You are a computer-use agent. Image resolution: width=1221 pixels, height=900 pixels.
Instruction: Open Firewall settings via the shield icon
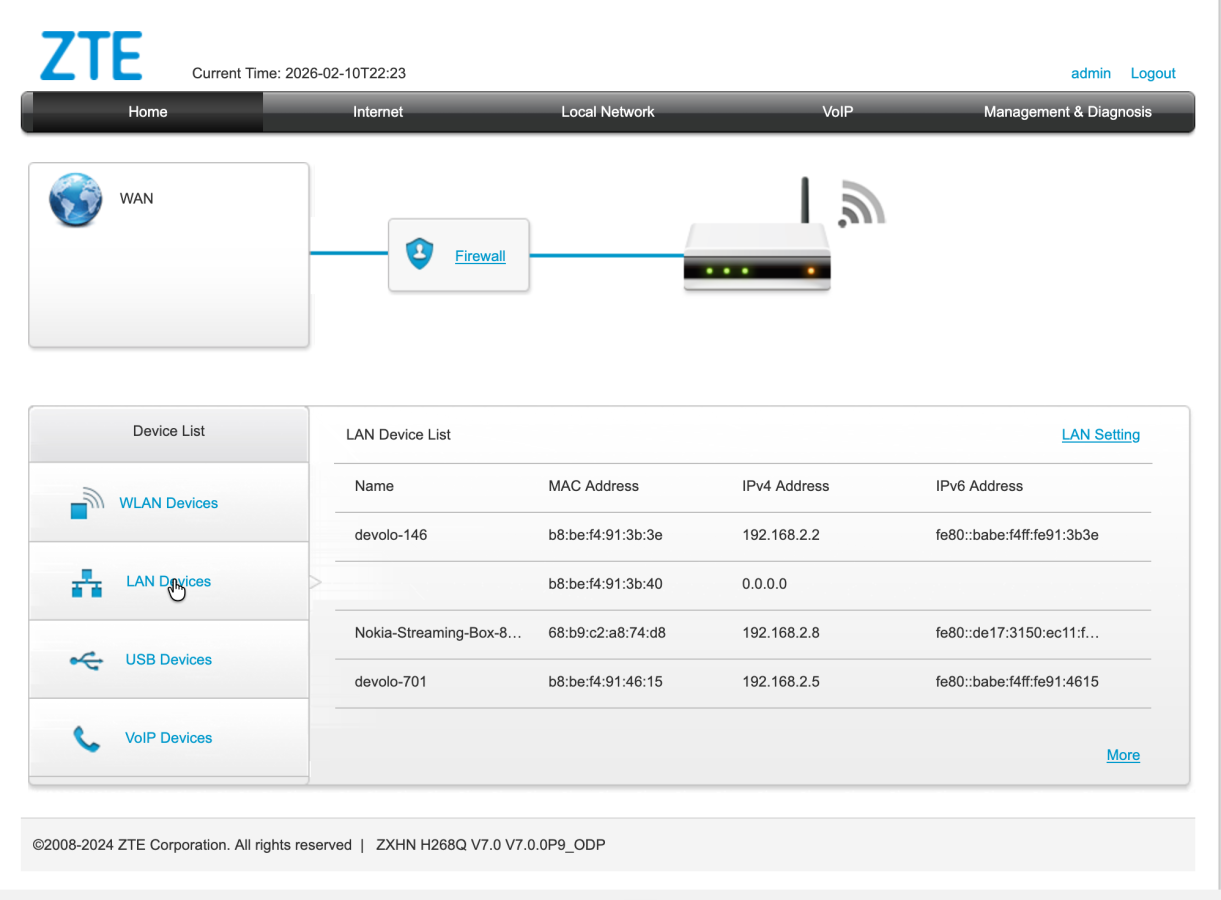420,251
